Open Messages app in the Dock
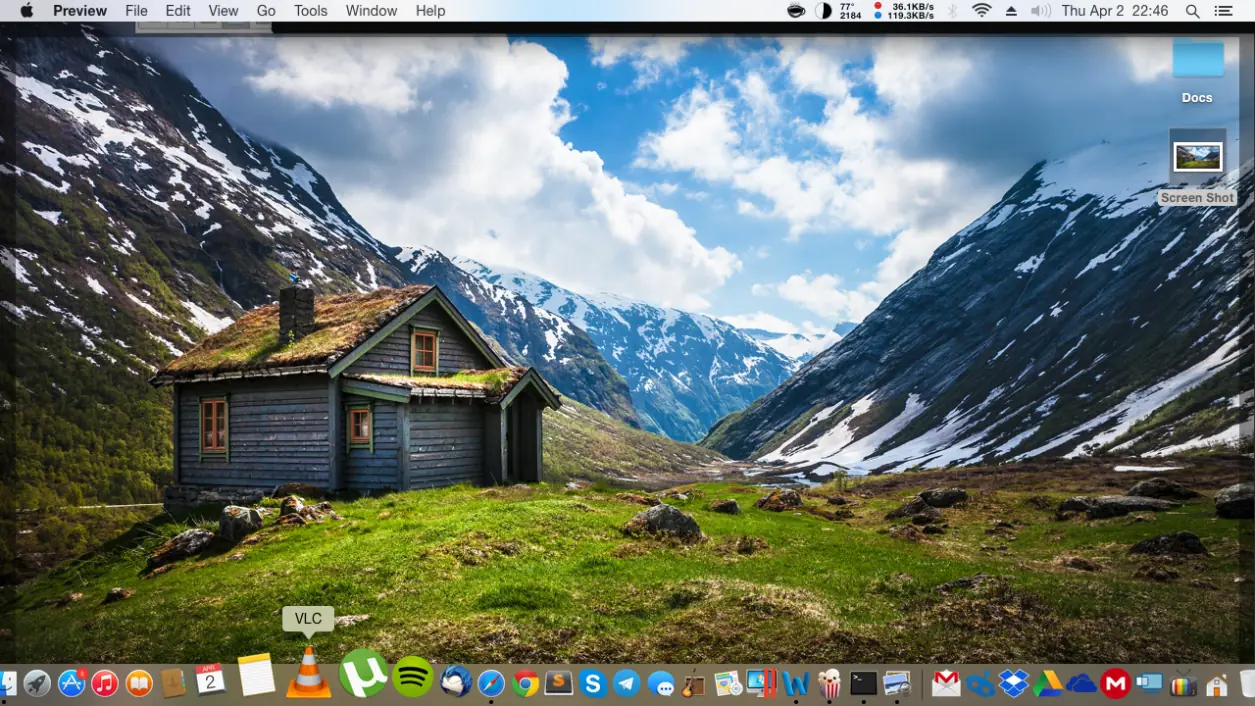1255x706 pixels. [x=661, y=683]
